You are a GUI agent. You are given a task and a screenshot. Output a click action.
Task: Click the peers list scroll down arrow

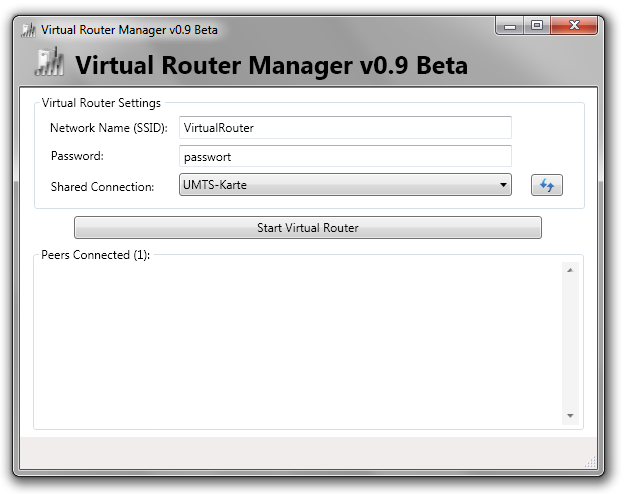[570, 416]
